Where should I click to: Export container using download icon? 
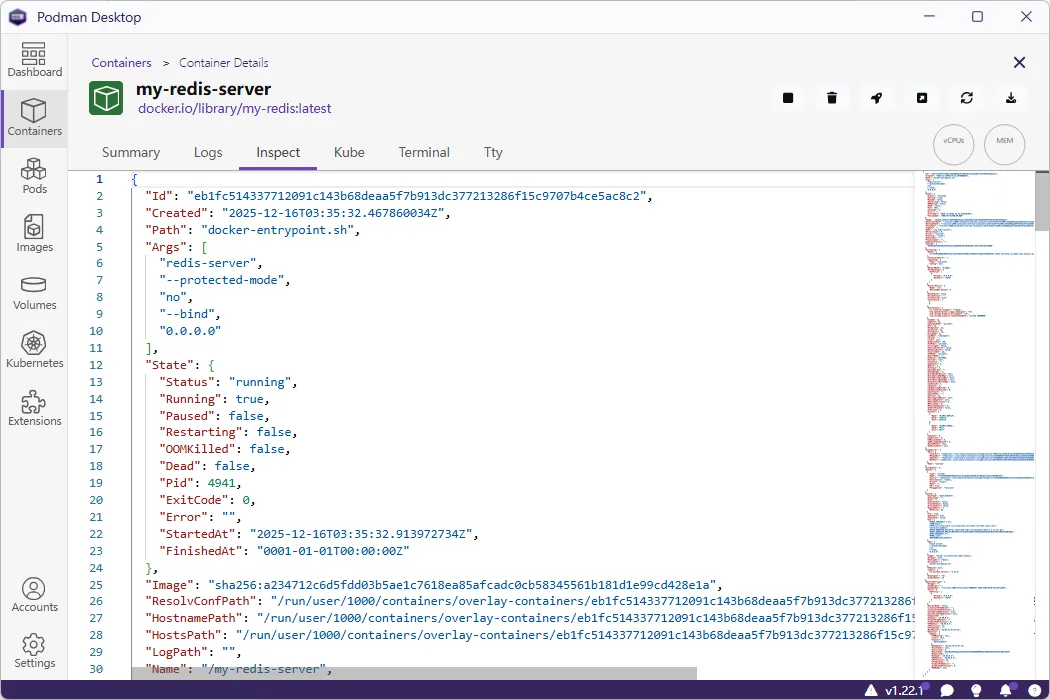point(1011,98)
